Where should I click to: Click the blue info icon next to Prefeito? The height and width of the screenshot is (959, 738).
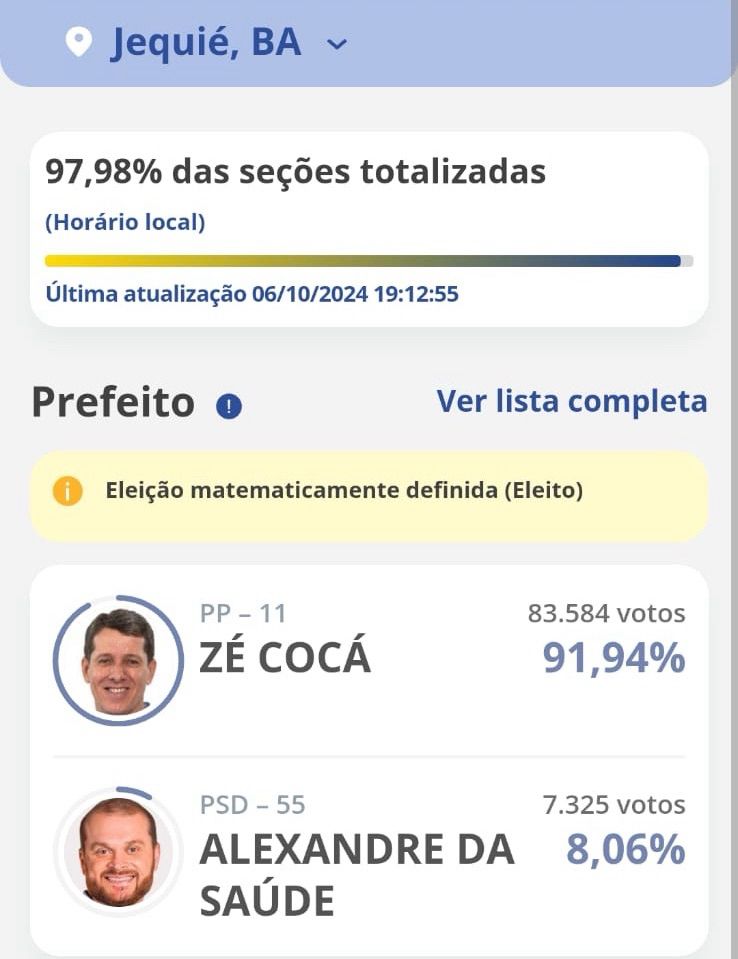tap(229, 405)
